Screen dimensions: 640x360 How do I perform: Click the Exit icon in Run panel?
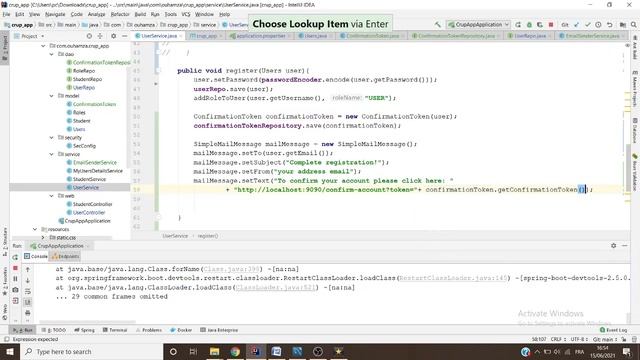click(15, 301)
